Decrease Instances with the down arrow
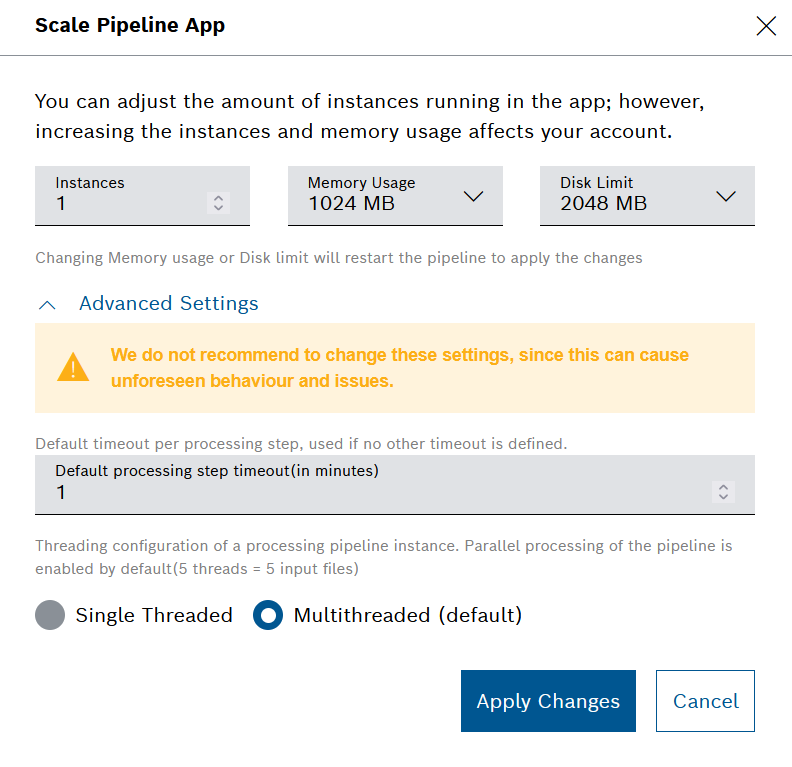 [x=219, y=208]
